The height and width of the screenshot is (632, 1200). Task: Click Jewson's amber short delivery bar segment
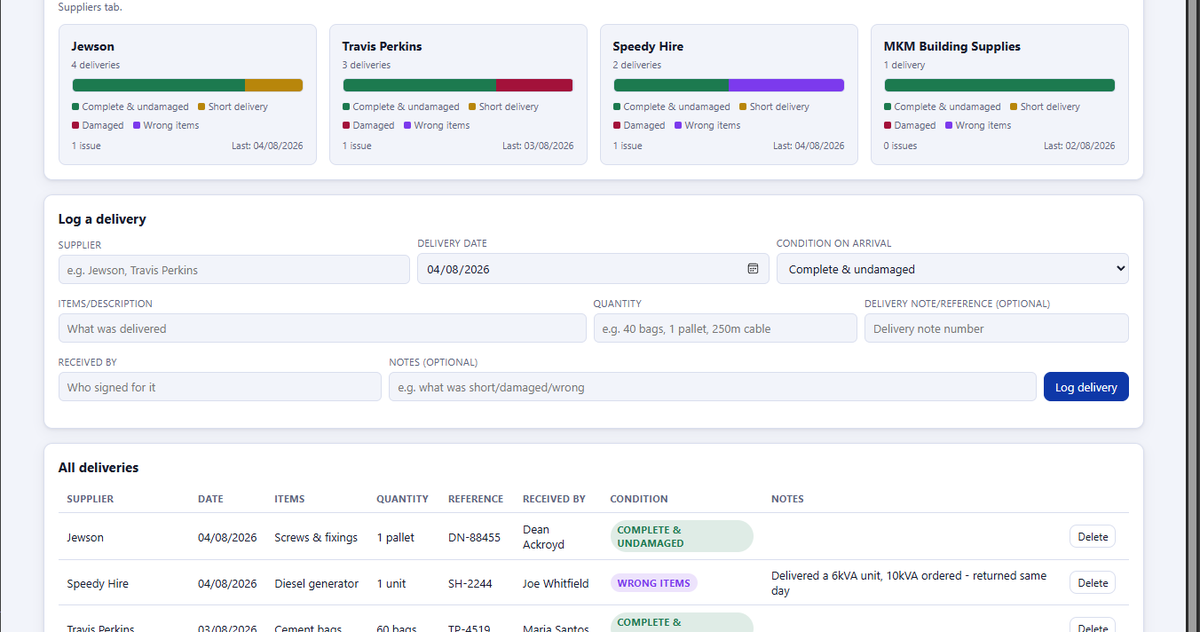[274, 85]
